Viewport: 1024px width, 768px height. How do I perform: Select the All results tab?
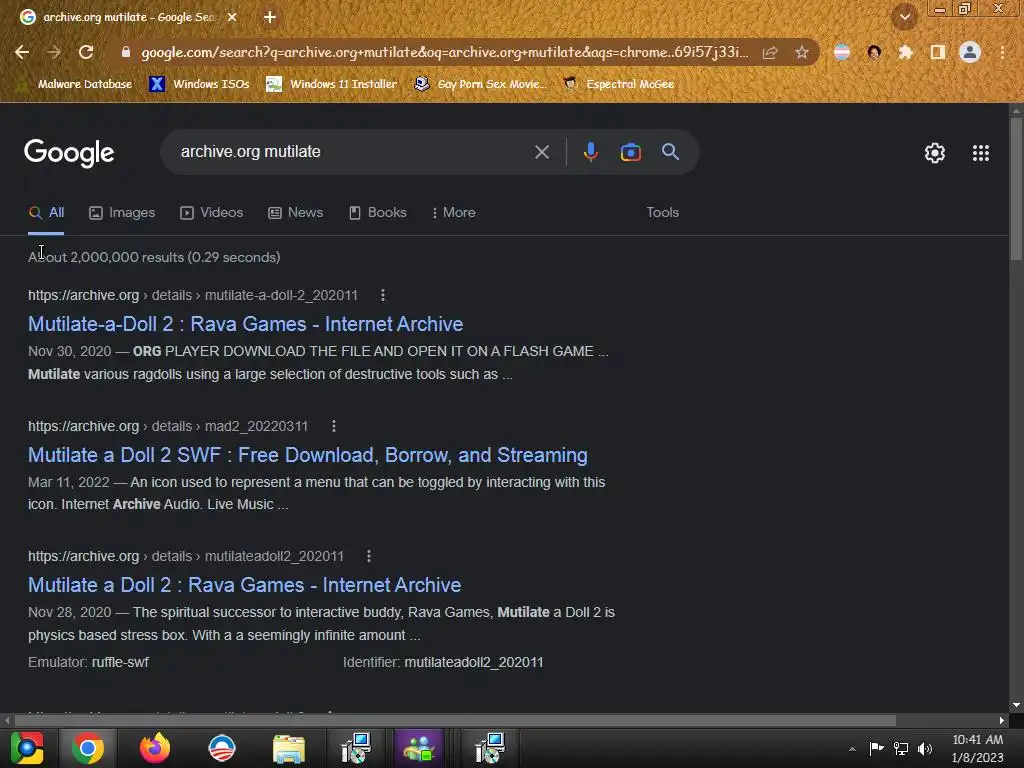tap(46, 212)
